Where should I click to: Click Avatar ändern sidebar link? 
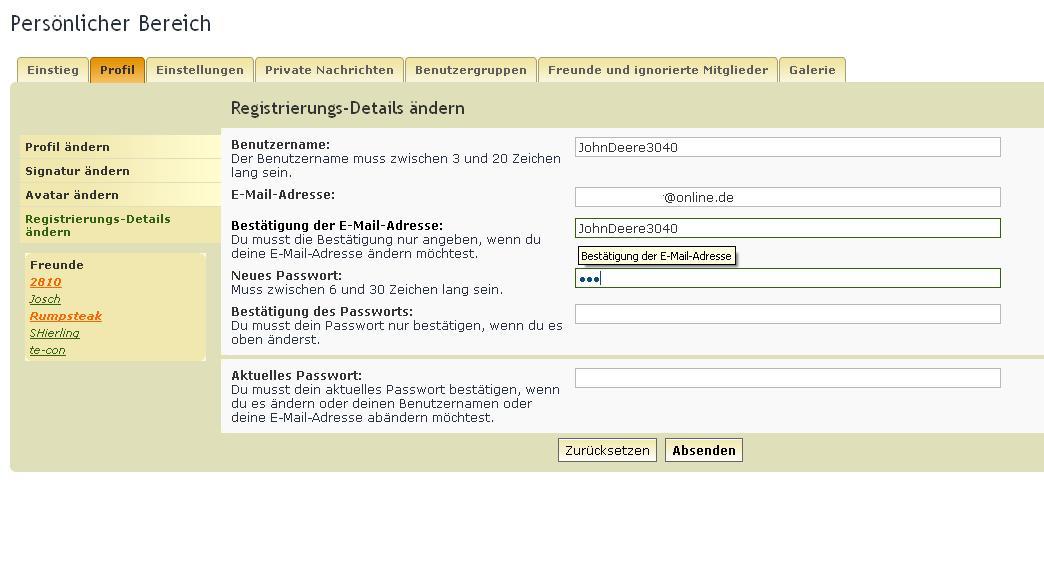pos(72,195)
